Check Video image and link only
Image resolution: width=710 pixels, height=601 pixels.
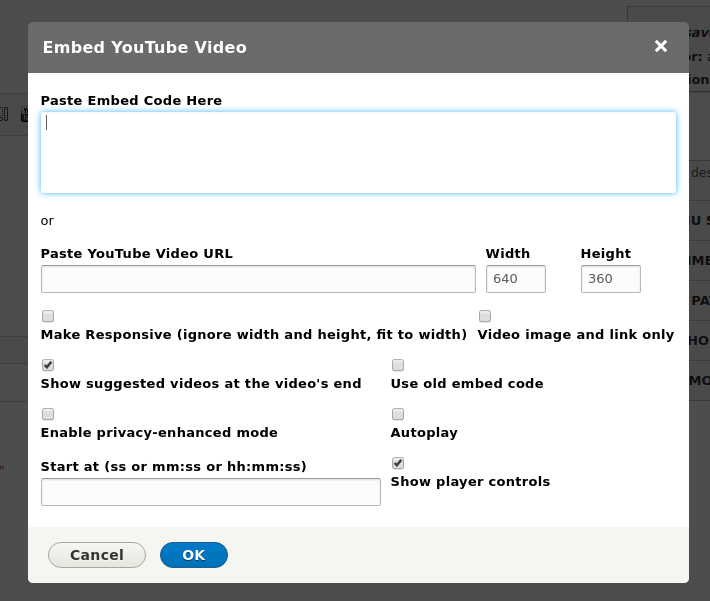485,316
